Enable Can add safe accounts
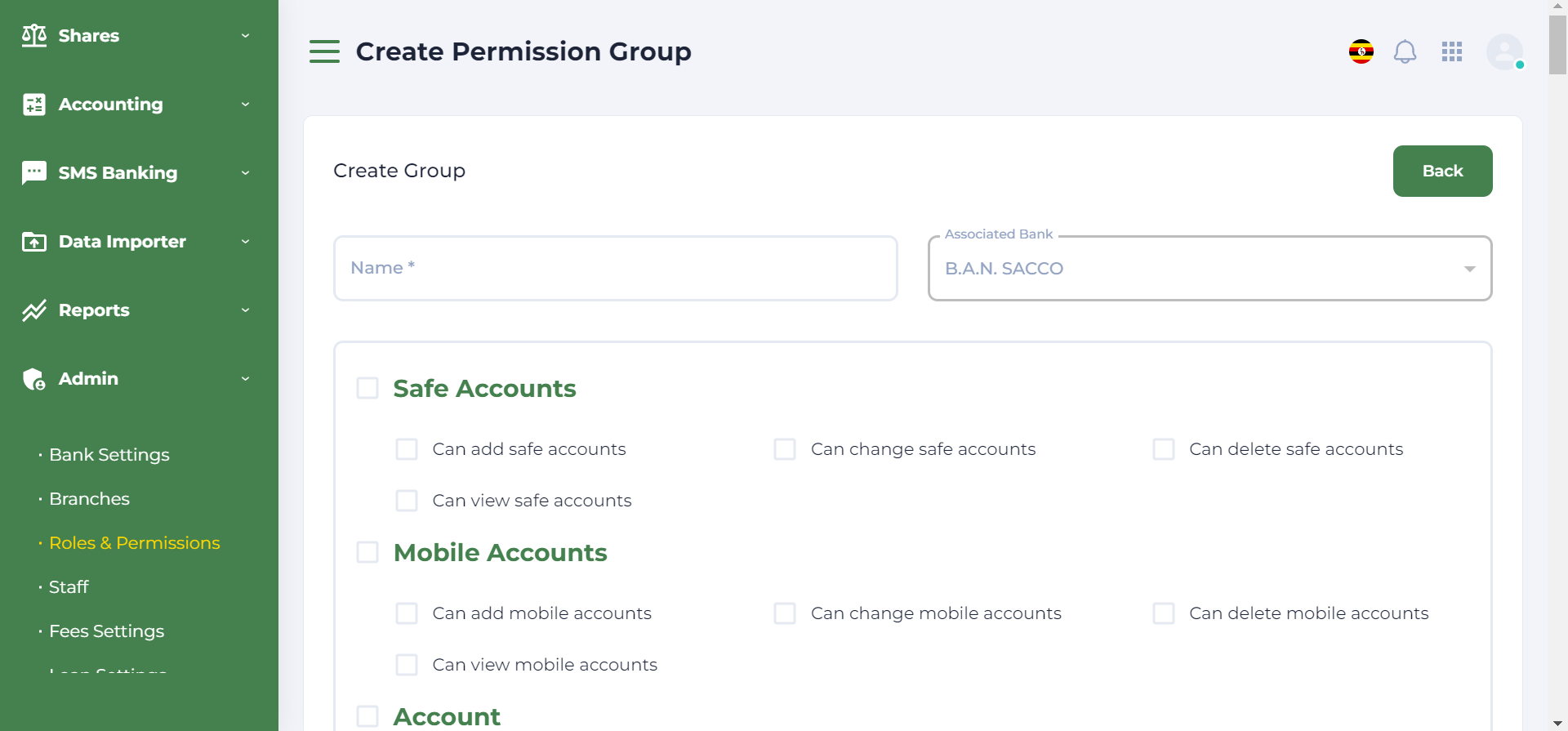This screenshot has width=1568, height=731. click(x=407, y=449)
